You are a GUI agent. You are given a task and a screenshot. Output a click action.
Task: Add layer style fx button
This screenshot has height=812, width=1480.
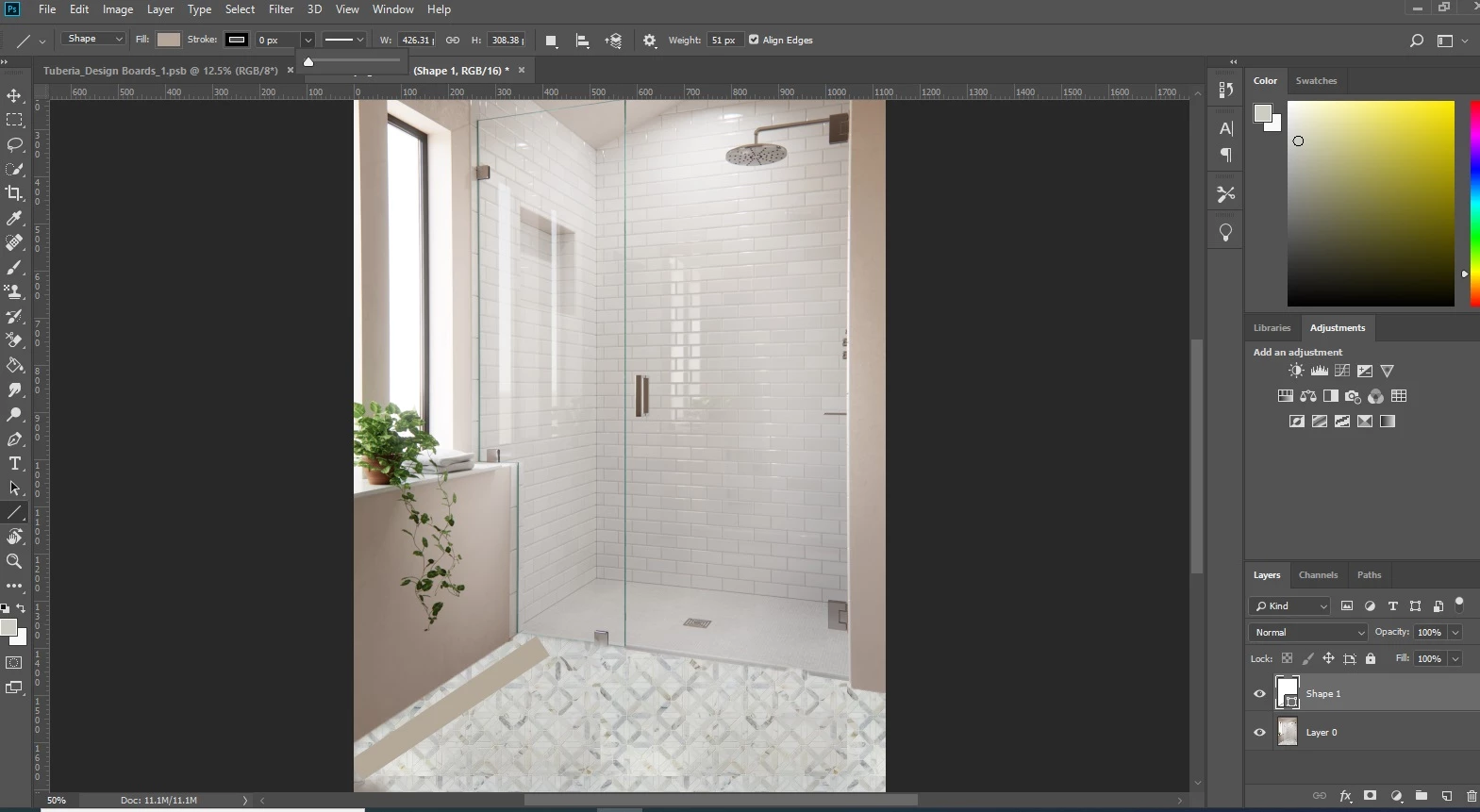pos(1346,796)
